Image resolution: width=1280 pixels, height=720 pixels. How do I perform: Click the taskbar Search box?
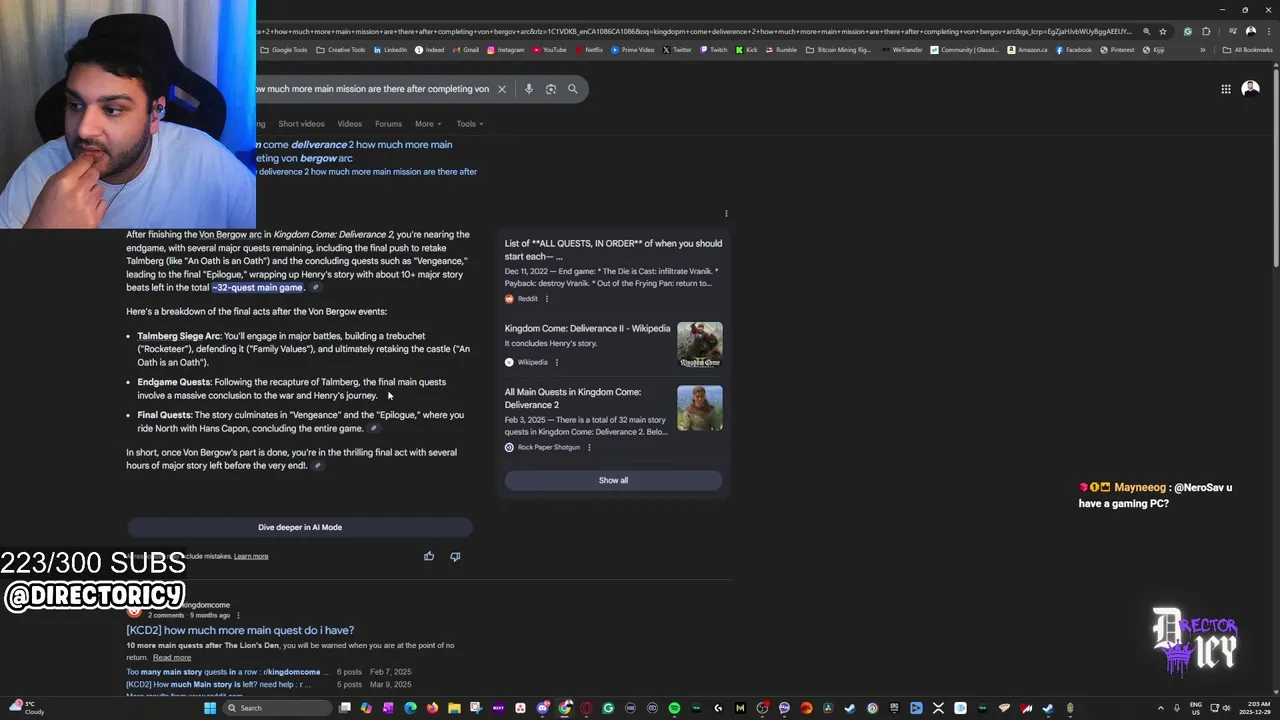click(277, 708)
